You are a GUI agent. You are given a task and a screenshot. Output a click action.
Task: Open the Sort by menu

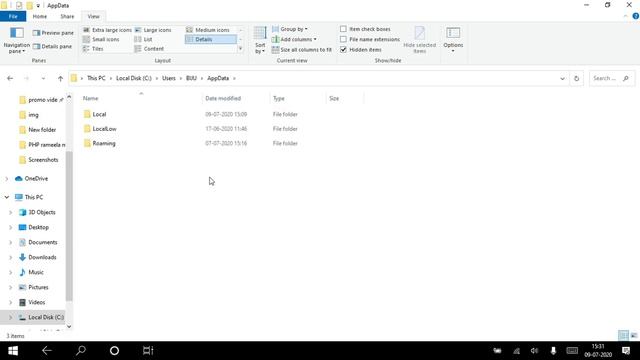point(260,40)
